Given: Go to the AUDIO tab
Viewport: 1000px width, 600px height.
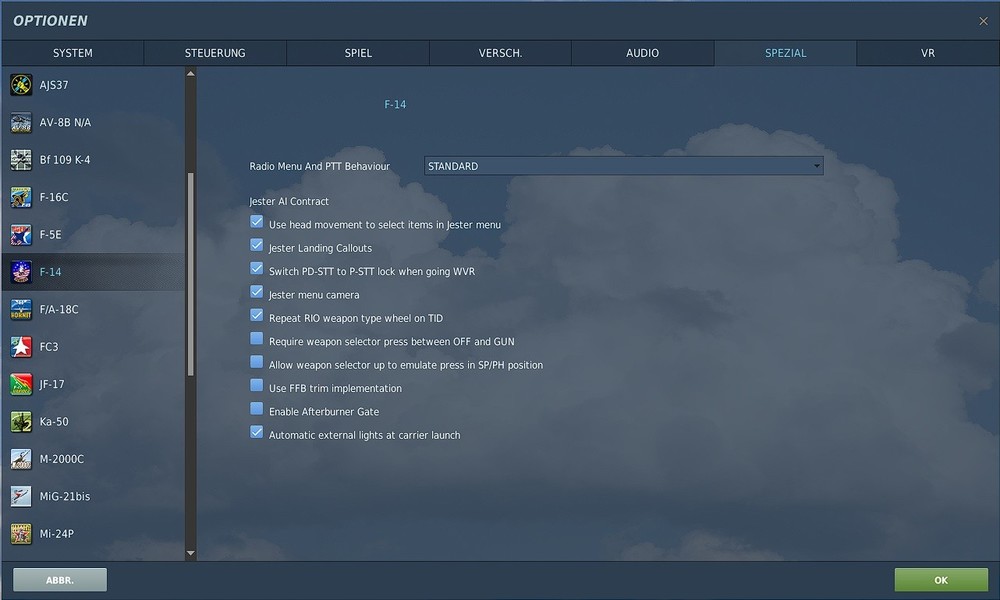Looking at the screenshot, I should coord(643,53).
